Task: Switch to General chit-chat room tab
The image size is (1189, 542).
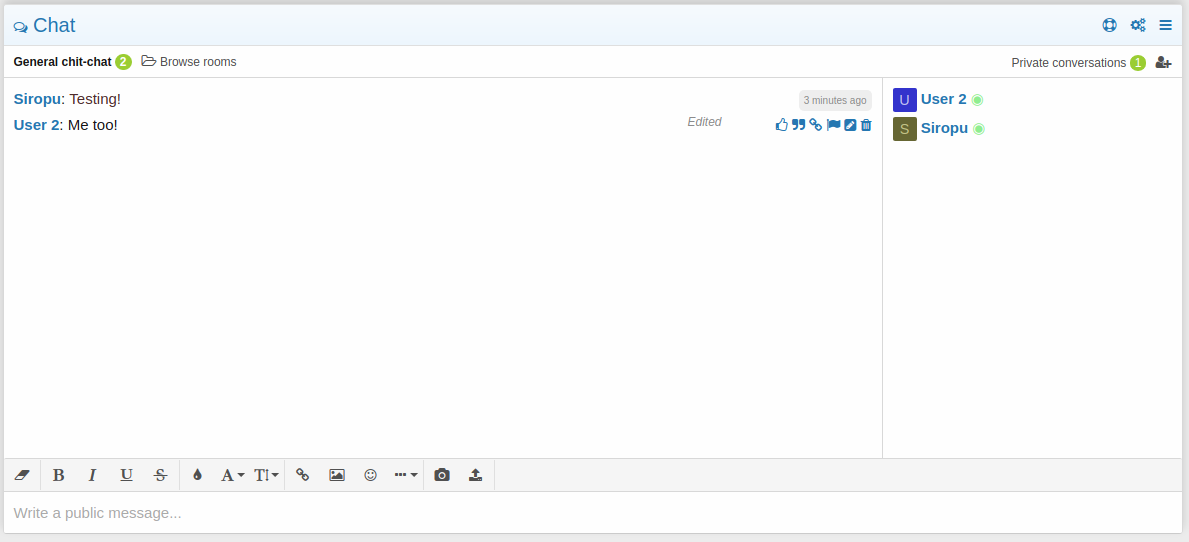Action: click(62, 62)
